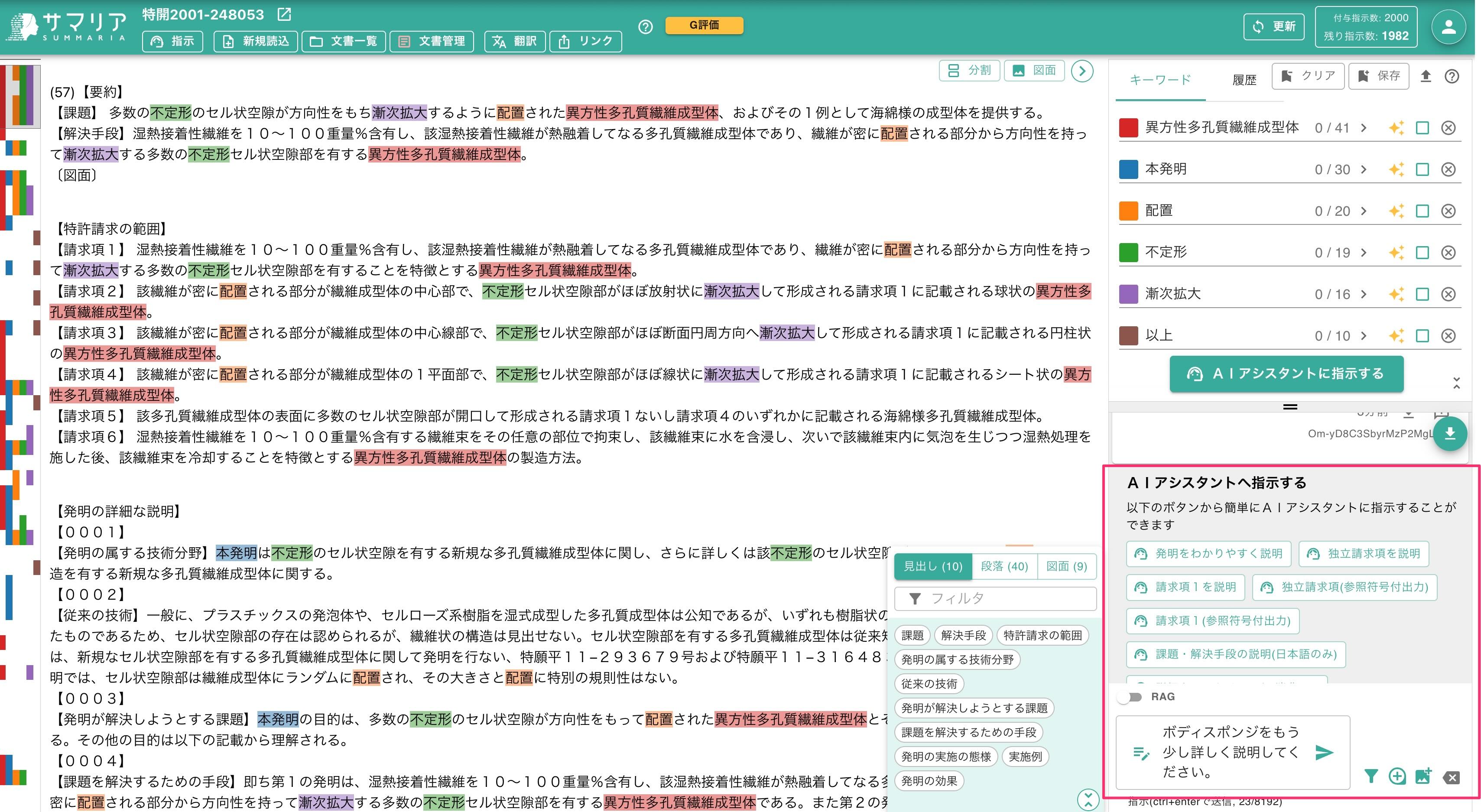Check the box for 配置 keyword
This screenshot has width=1481, height=812.
click(x=1422, y=211)
